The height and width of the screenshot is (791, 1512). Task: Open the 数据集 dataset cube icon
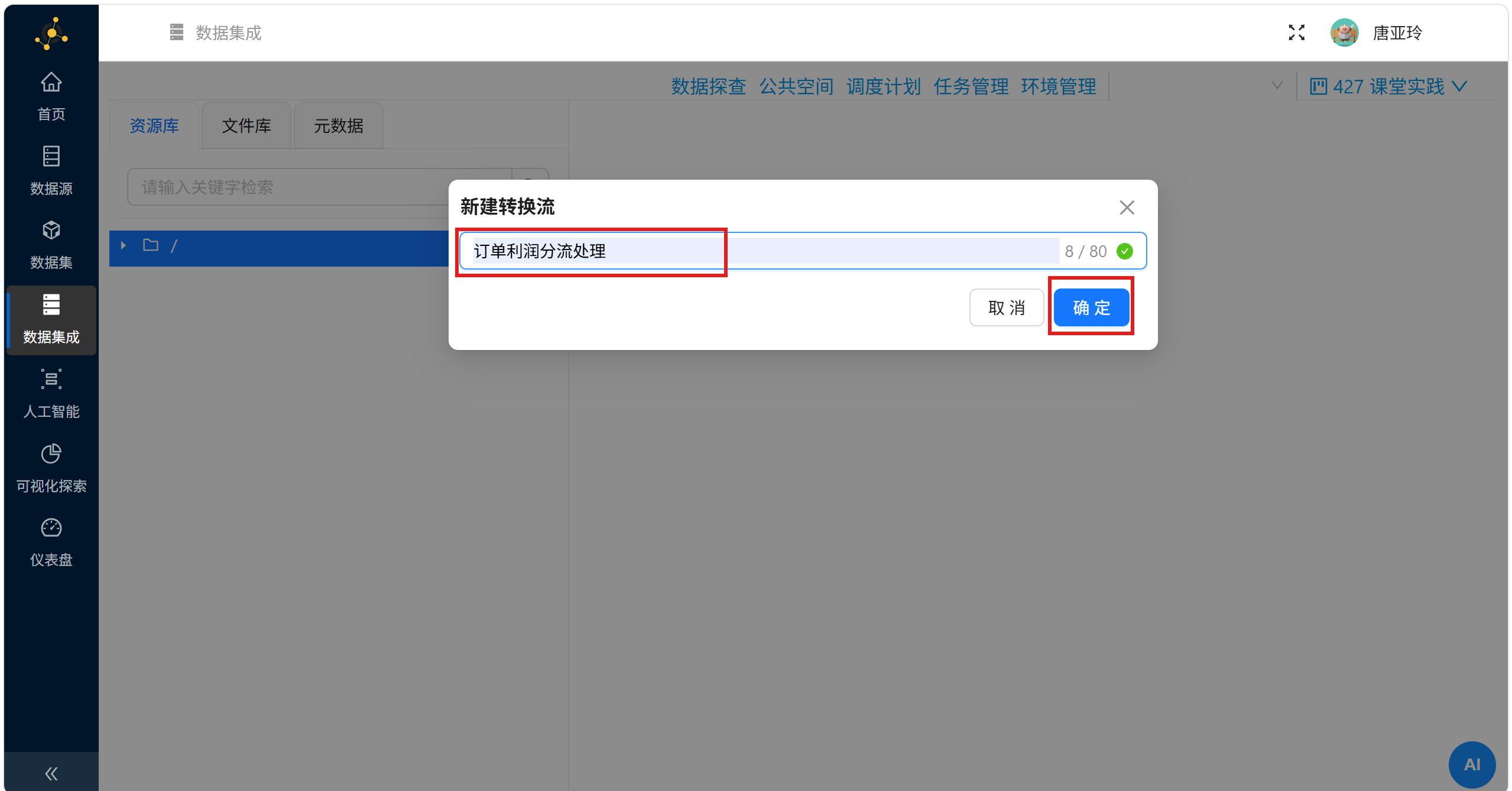click(51, 231)
